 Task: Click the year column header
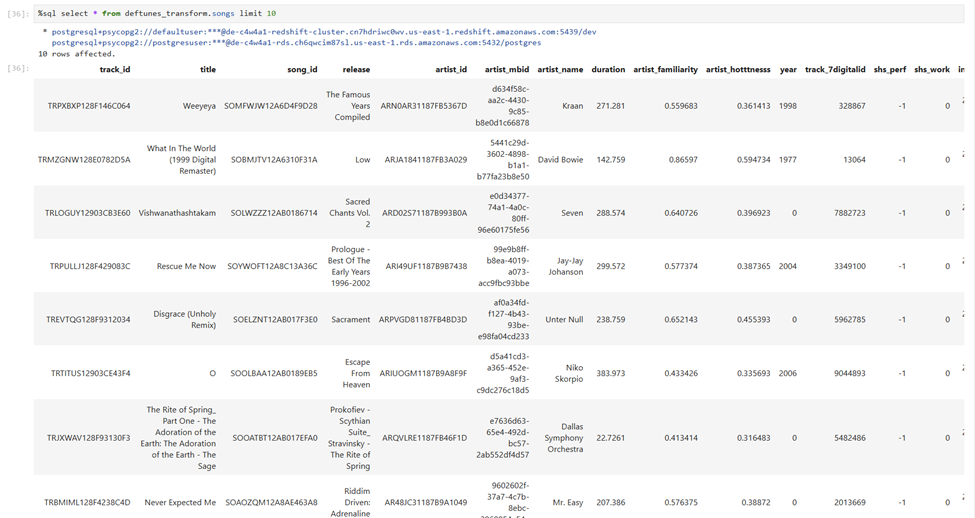(x=788, y=70)
